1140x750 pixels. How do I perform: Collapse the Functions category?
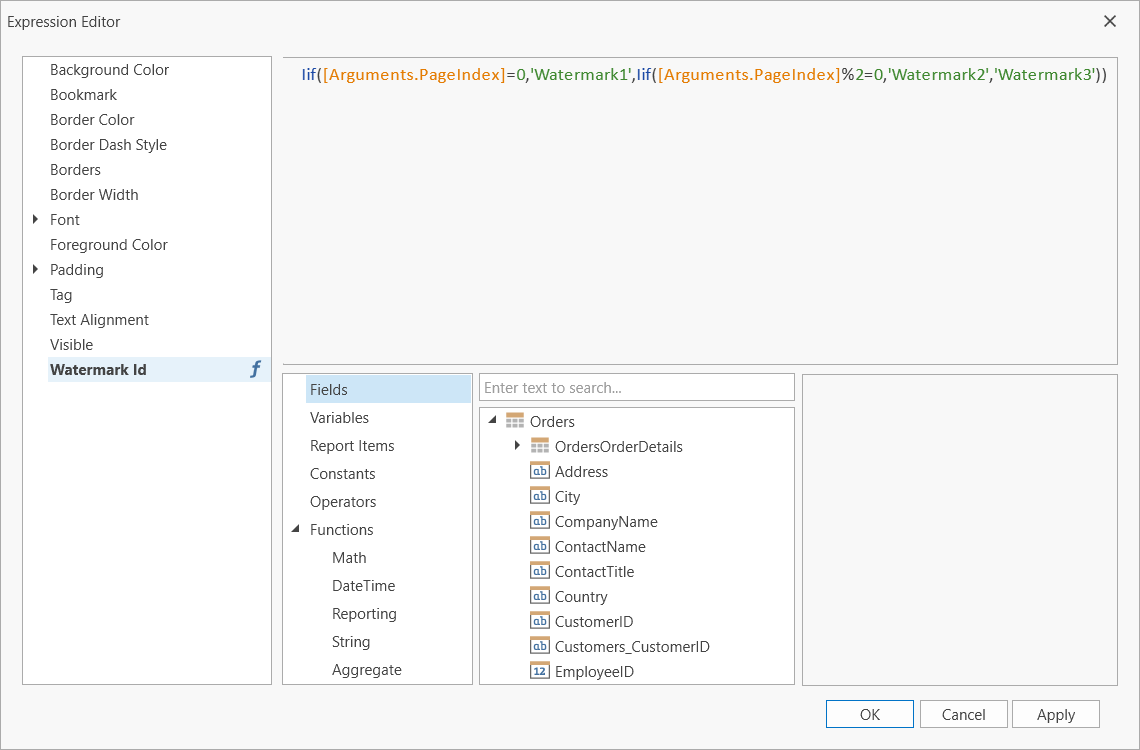295,530
